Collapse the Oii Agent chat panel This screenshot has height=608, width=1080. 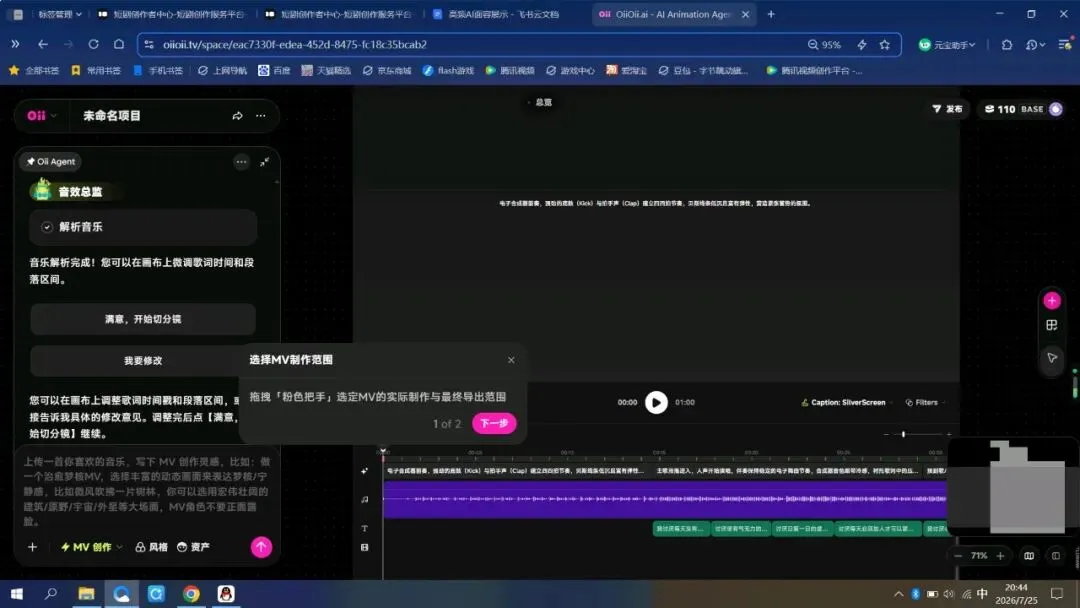(264, 162)
